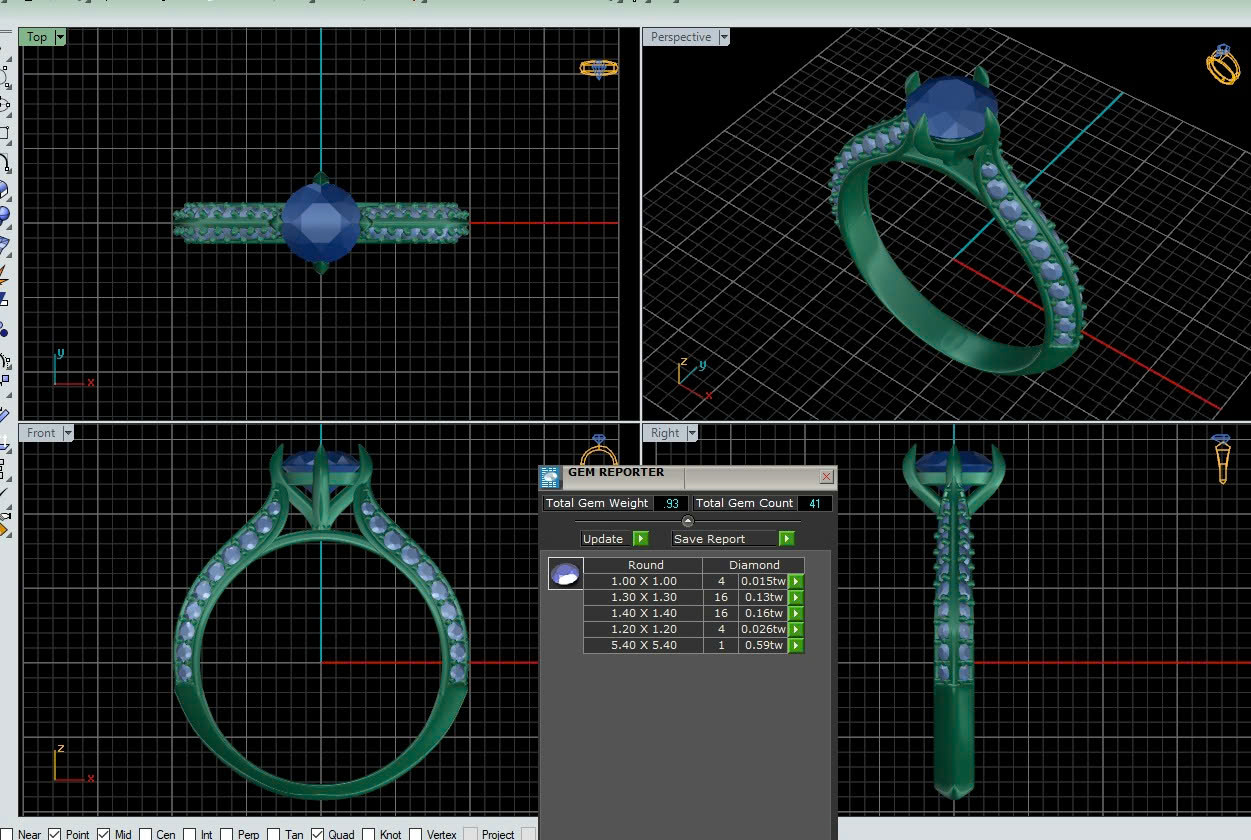Viewport: 1251px width, 840px height.
Task: Click the ring icon in Top viewport
Action: click(x=598, y=68)
